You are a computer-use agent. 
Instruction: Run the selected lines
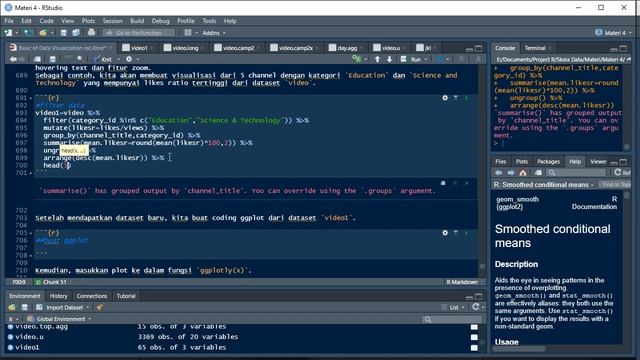click(412, 60)
